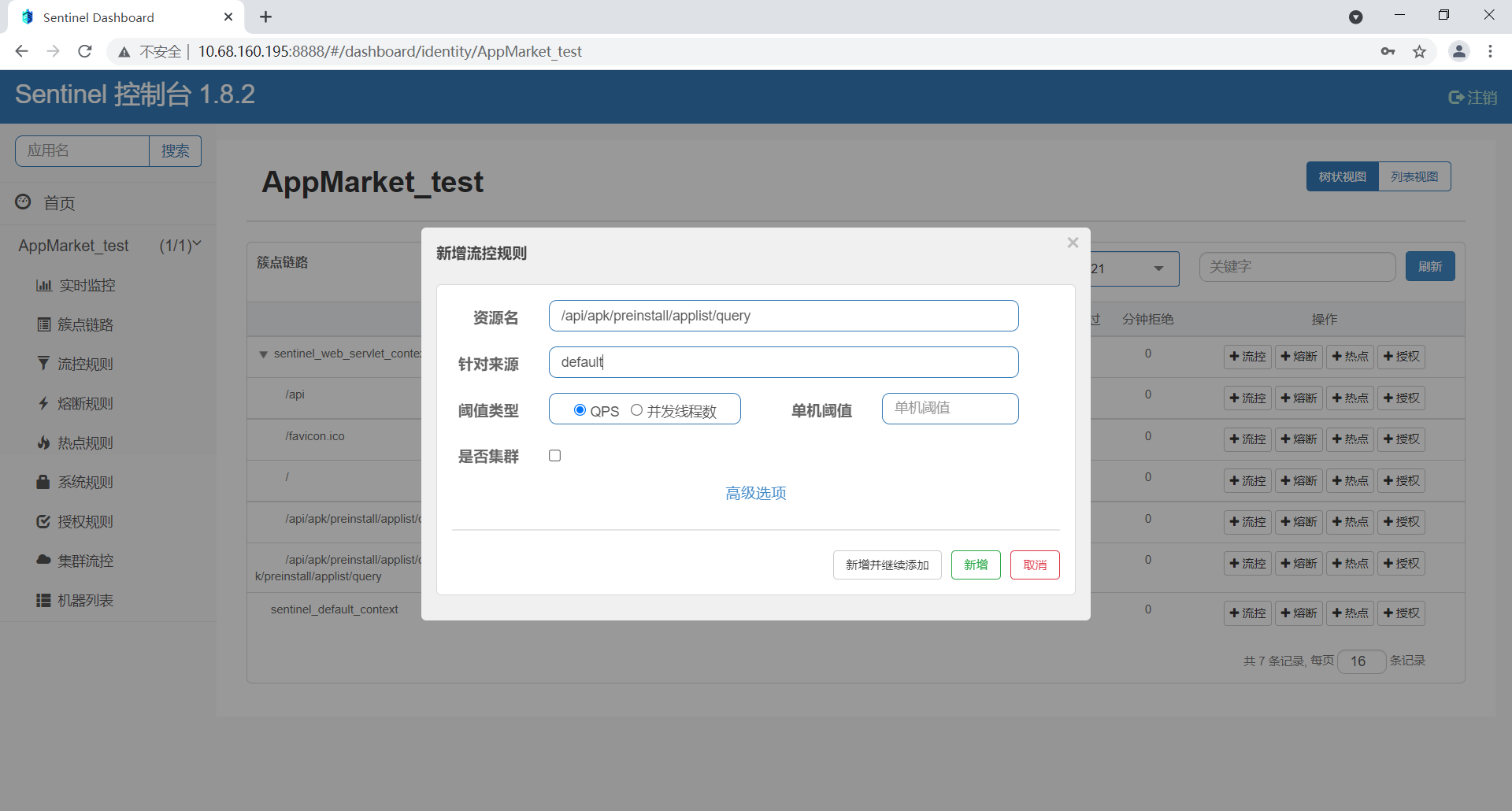Screen dimensions: 1512x811
Task: Switch to 列表视图 tab
Action: tap(1414, 176)
